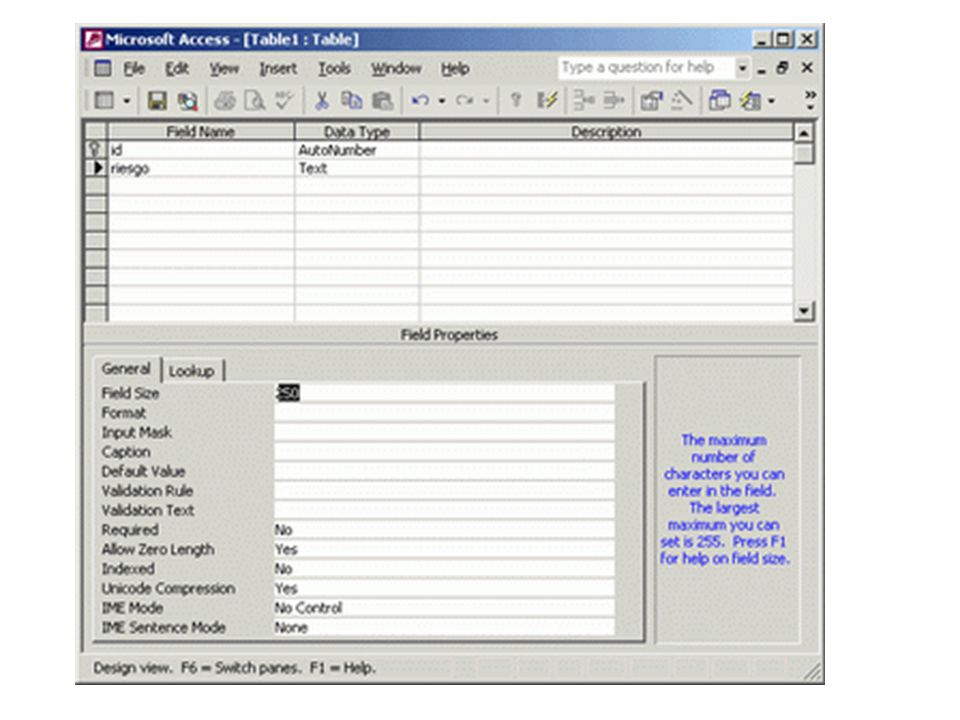Click the File Search icon

pyautogui.click(x=187, y=100)
